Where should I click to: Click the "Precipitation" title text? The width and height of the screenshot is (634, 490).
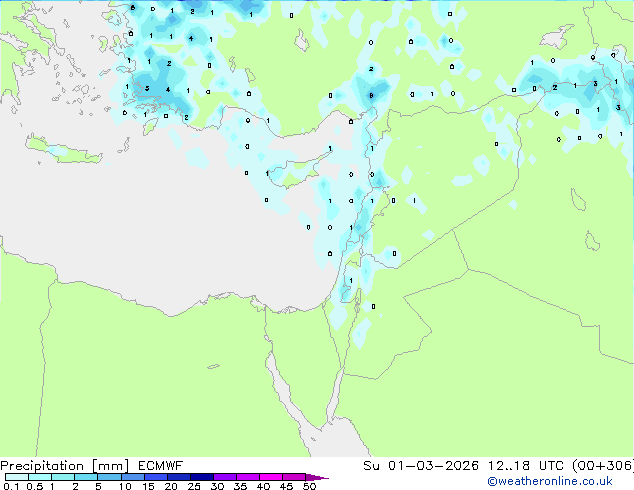tap(42, 466)
